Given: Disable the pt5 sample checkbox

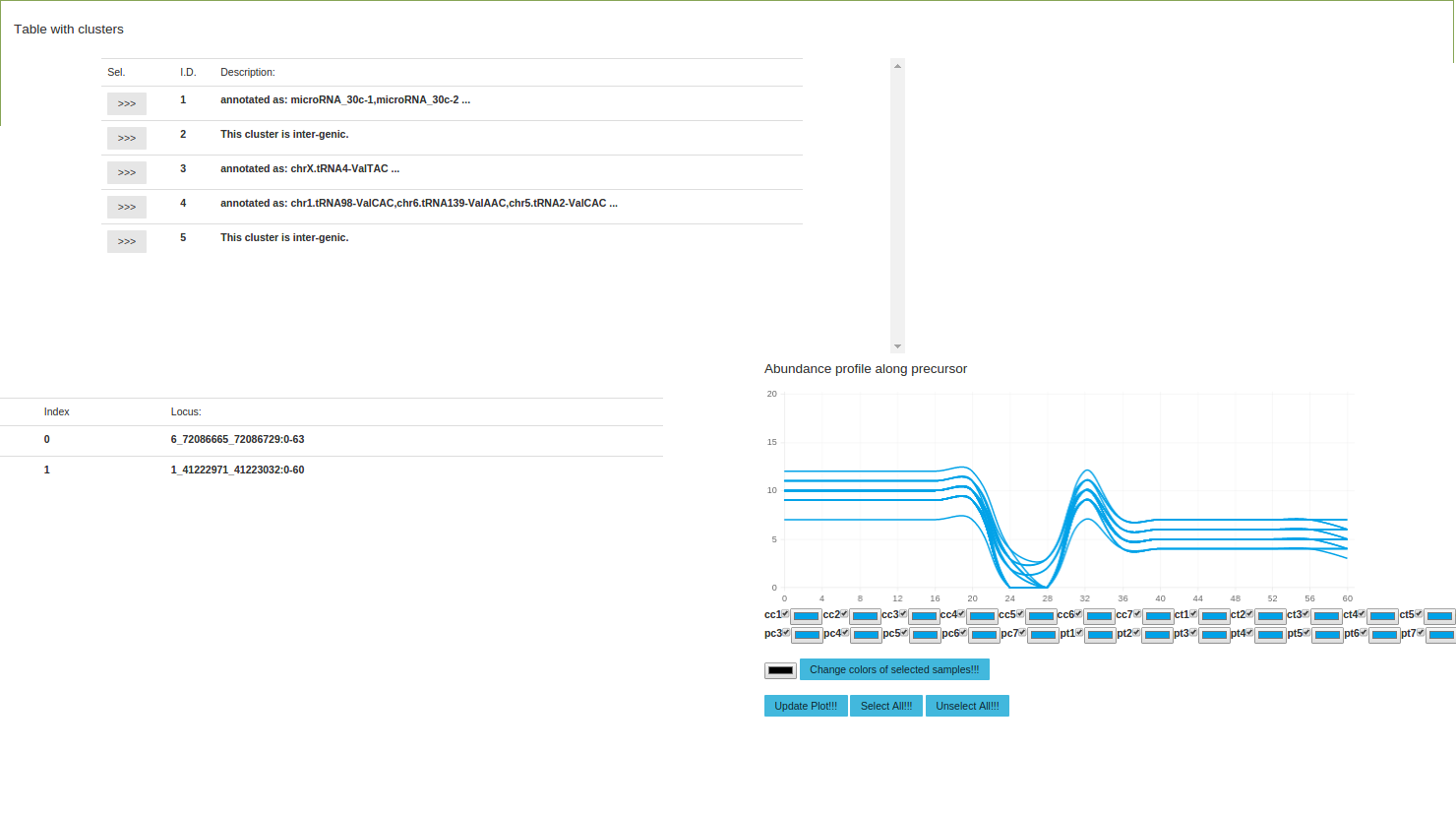Looking at the screenshot, I should 1306,632.
